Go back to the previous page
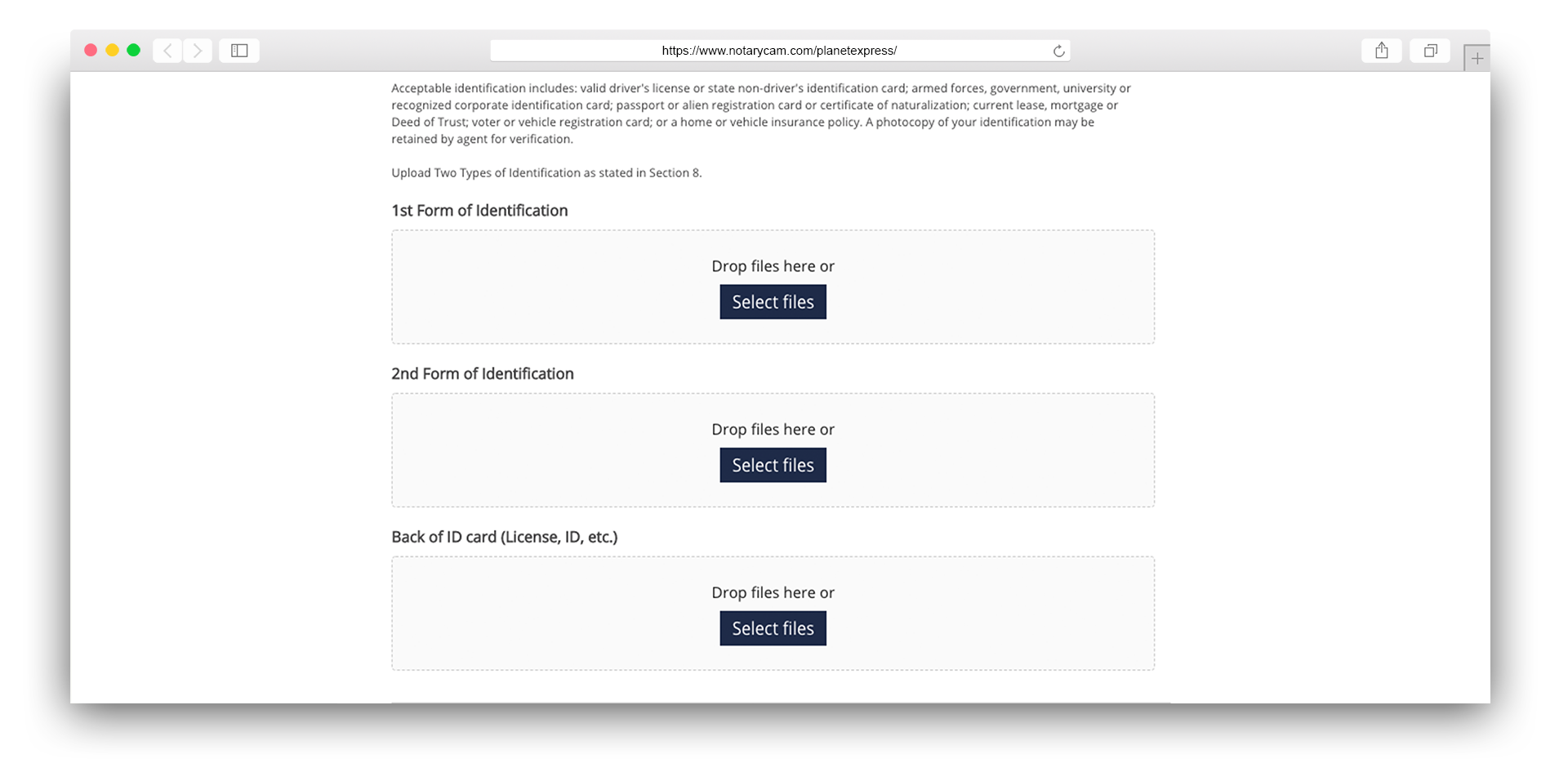The image size is (1568, 759). [168, 51]
